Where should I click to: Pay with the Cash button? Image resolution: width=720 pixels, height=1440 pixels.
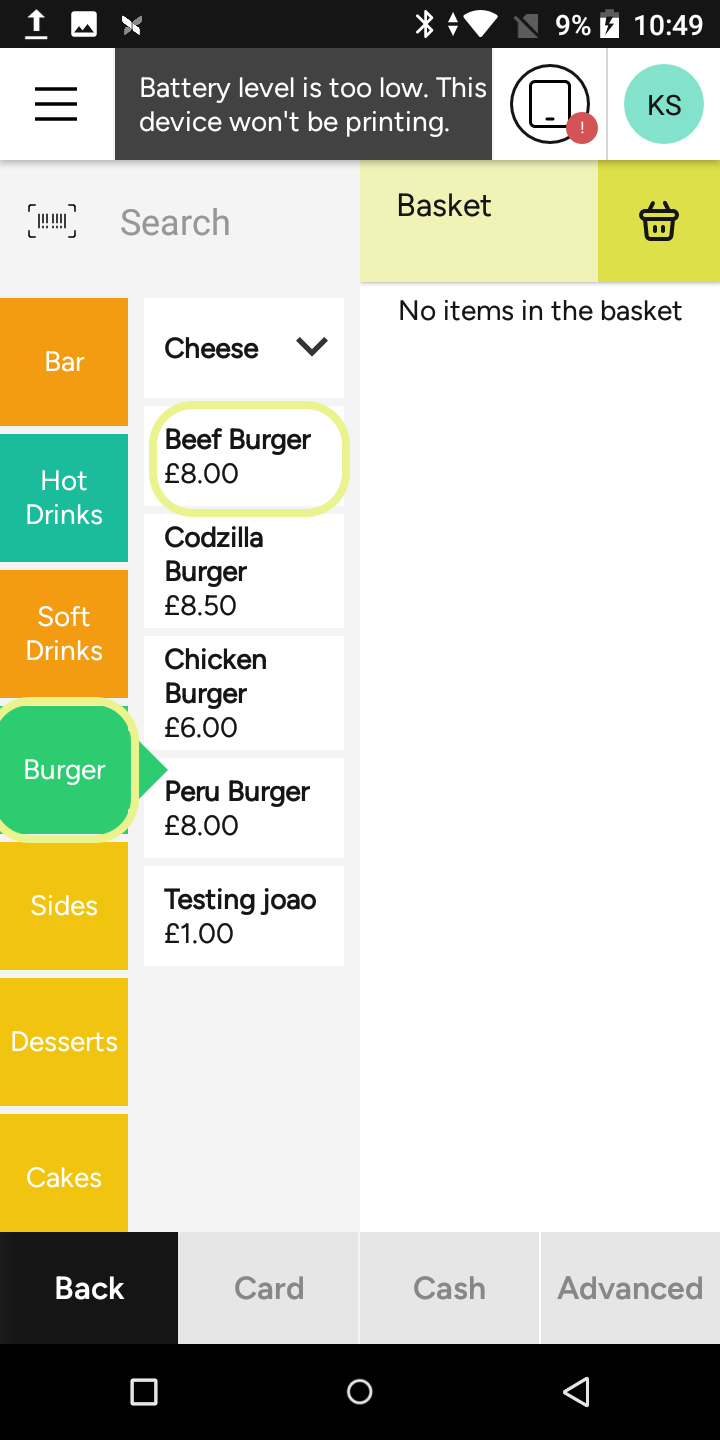pyautogui.click(x=449, y=1288)
